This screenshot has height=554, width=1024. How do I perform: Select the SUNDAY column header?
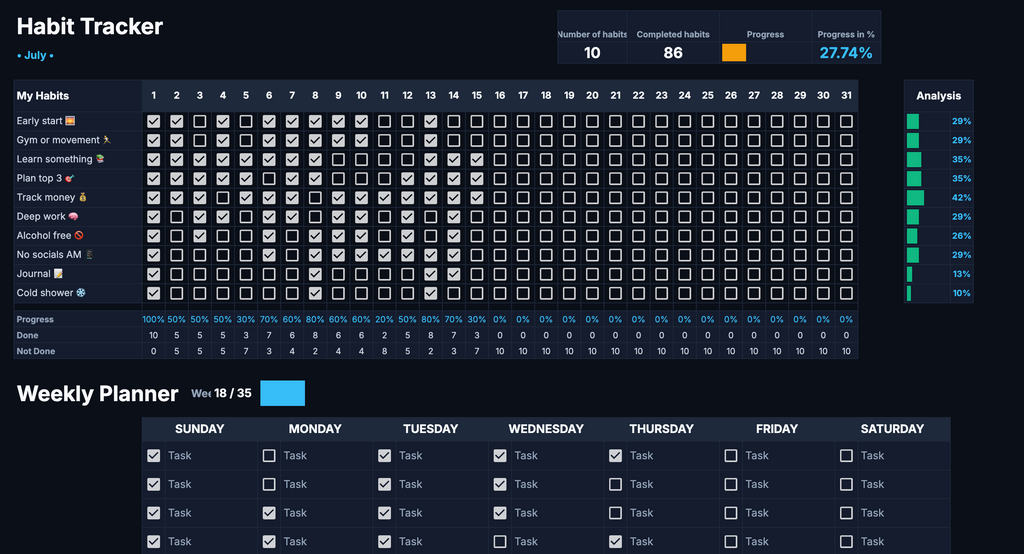199,429
